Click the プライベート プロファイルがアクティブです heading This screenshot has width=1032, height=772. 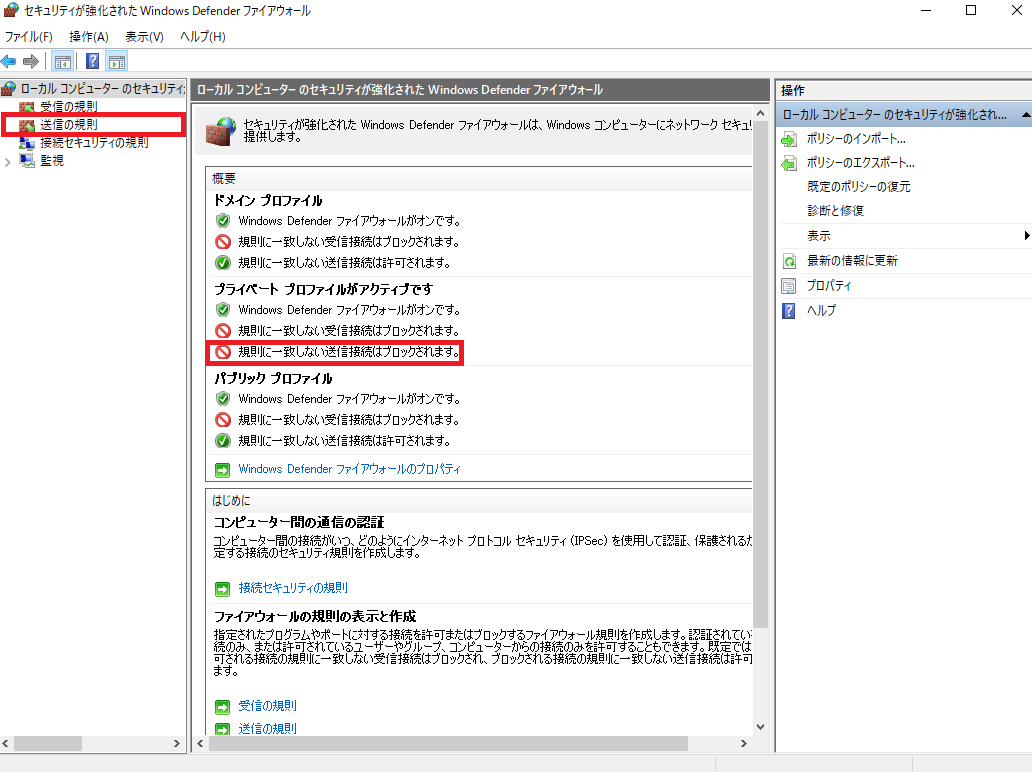click(x=323, y=290)
